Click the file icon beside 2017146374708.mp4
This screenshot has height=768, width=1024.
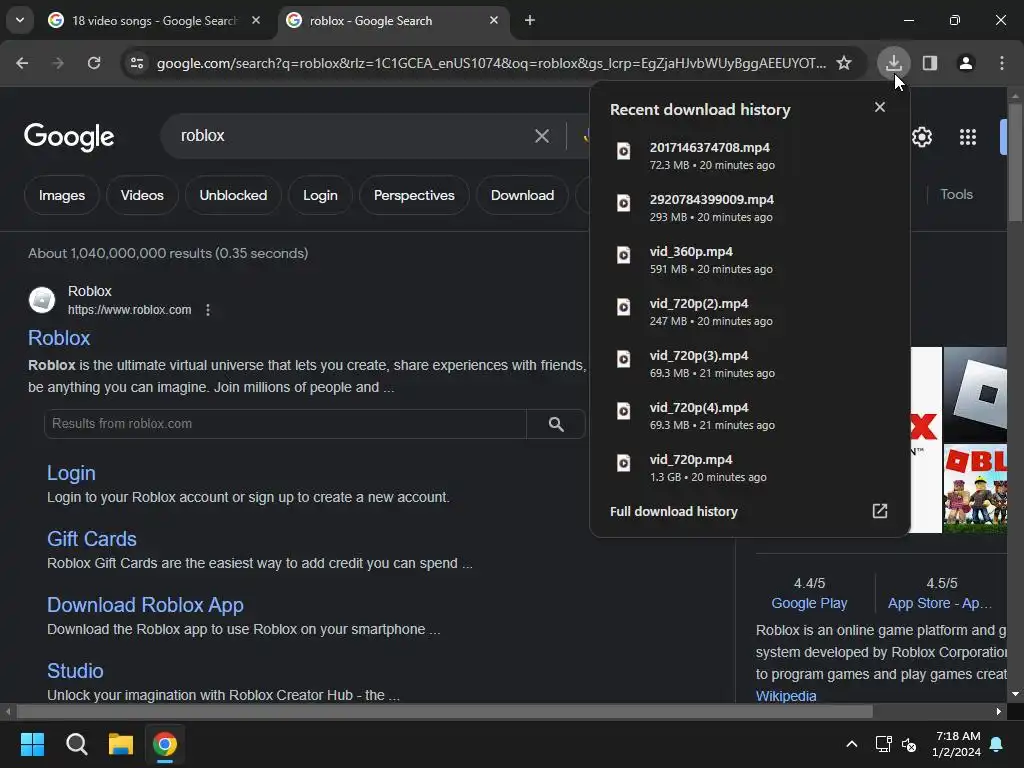point(624,151)
